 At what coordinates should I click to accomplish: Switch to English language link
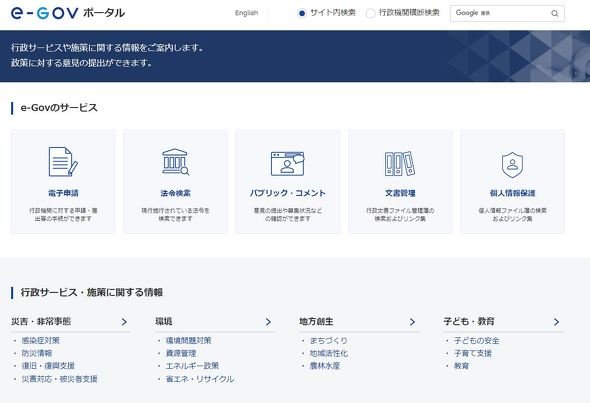tap(246, 13)
